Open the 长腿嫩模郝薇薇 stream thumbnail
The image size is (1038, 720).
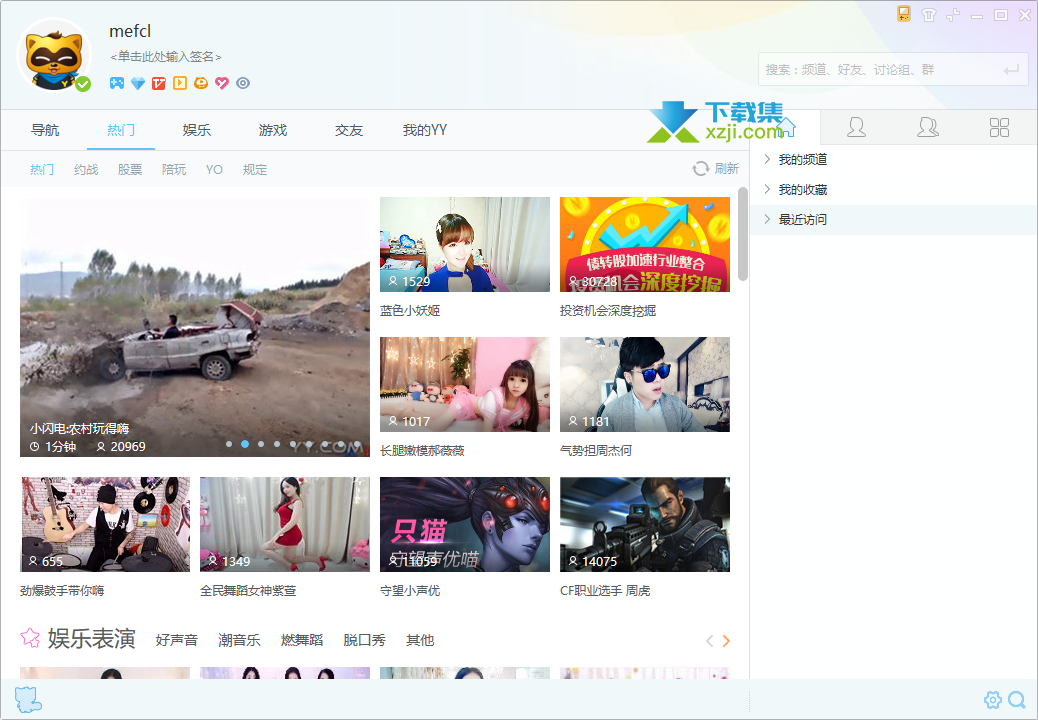click(x=465, y=384)
